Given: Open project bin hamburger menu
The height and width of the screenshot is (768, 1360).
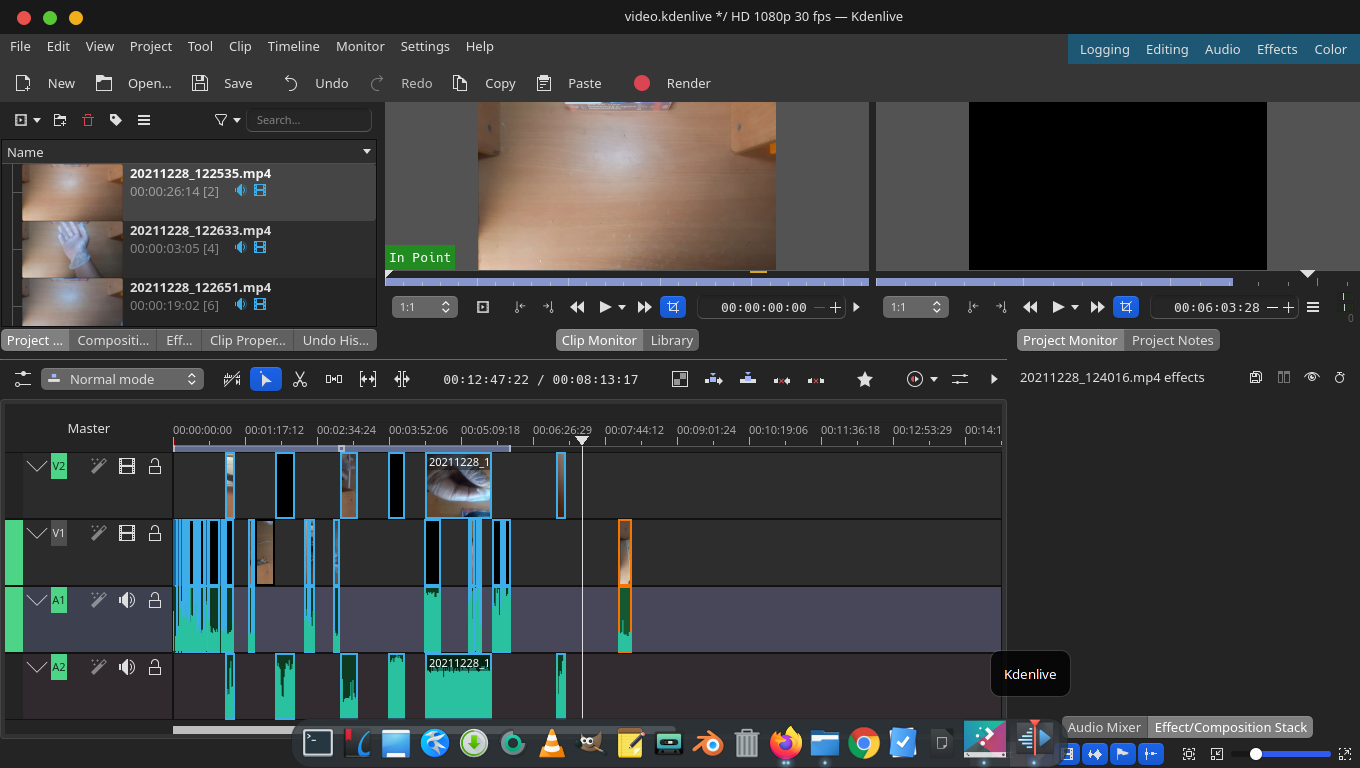Looking at the screenshot, I should (x=144, y=120).
